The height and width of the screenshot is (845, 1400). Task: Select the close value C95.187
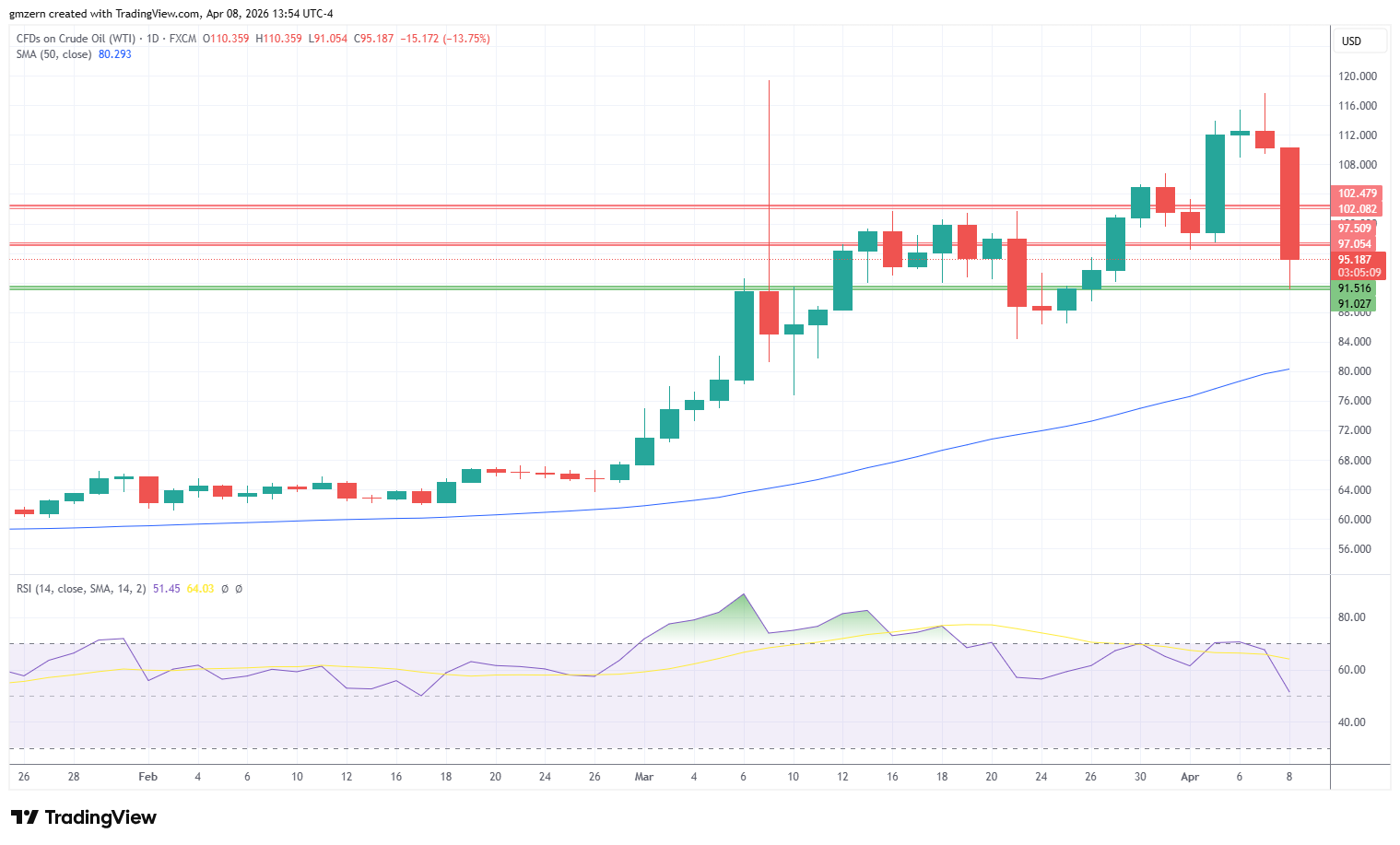(x=373, y=39)
